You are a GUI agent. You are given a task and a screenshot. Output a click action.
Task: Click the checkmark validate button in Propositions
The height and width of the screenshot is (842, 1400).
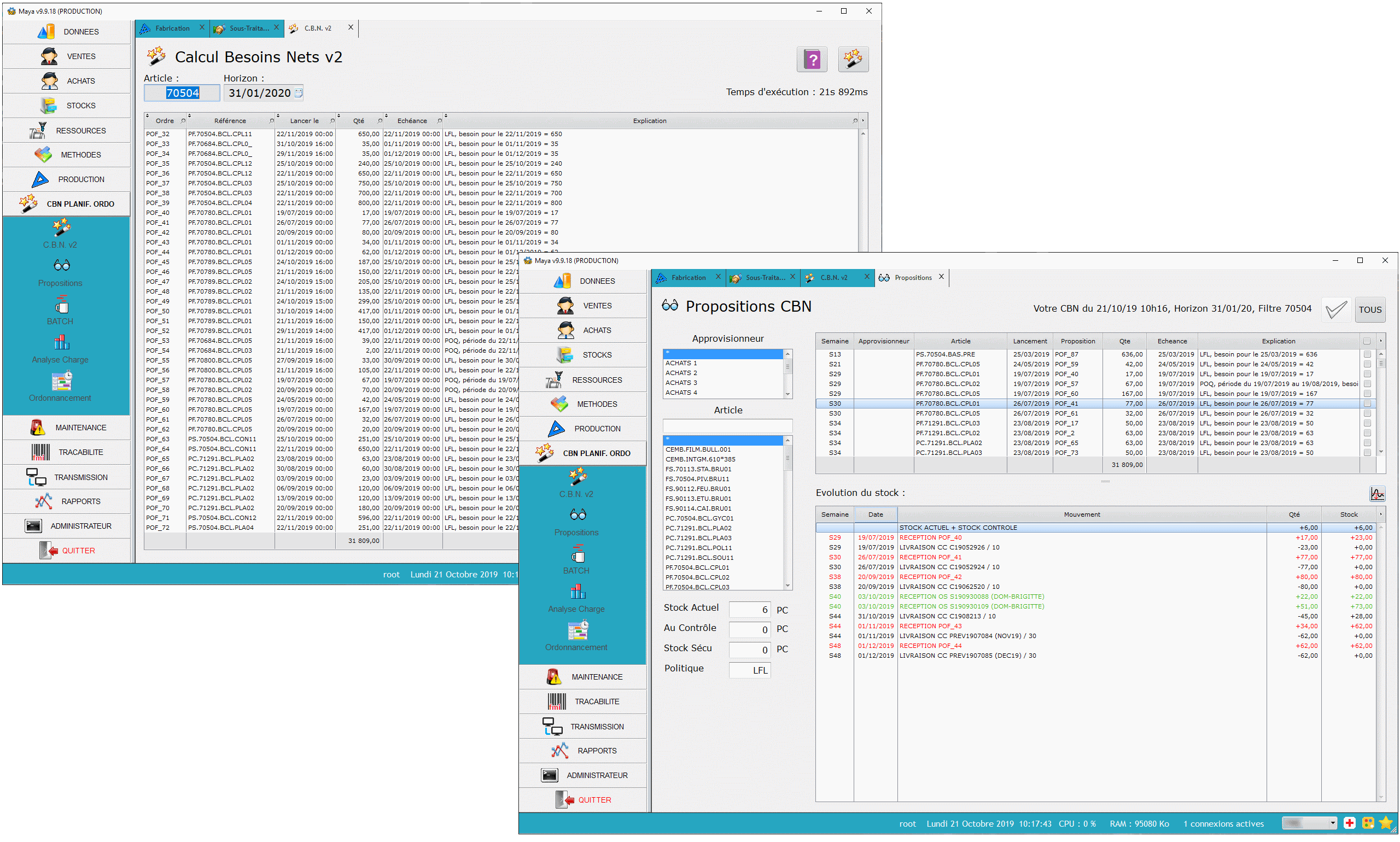pyautogui.click(x=1335, y=310)
